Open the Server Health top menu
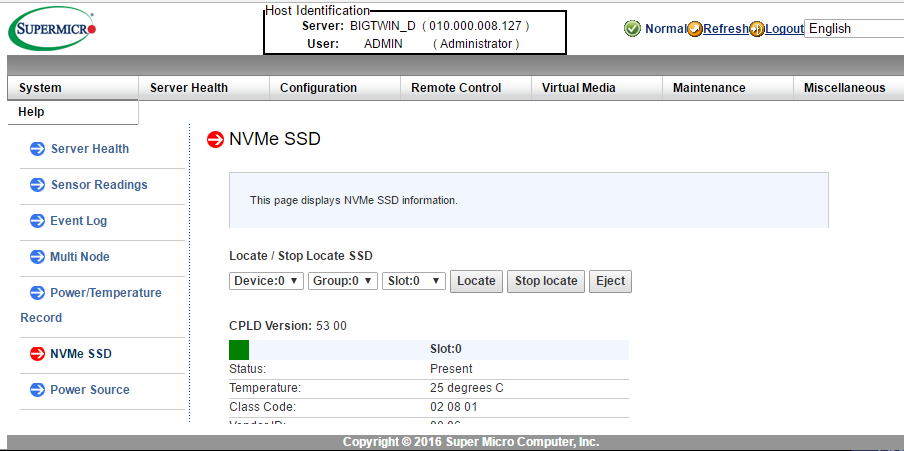The height and width of the screenshot is (451, 904). (204, 88)
